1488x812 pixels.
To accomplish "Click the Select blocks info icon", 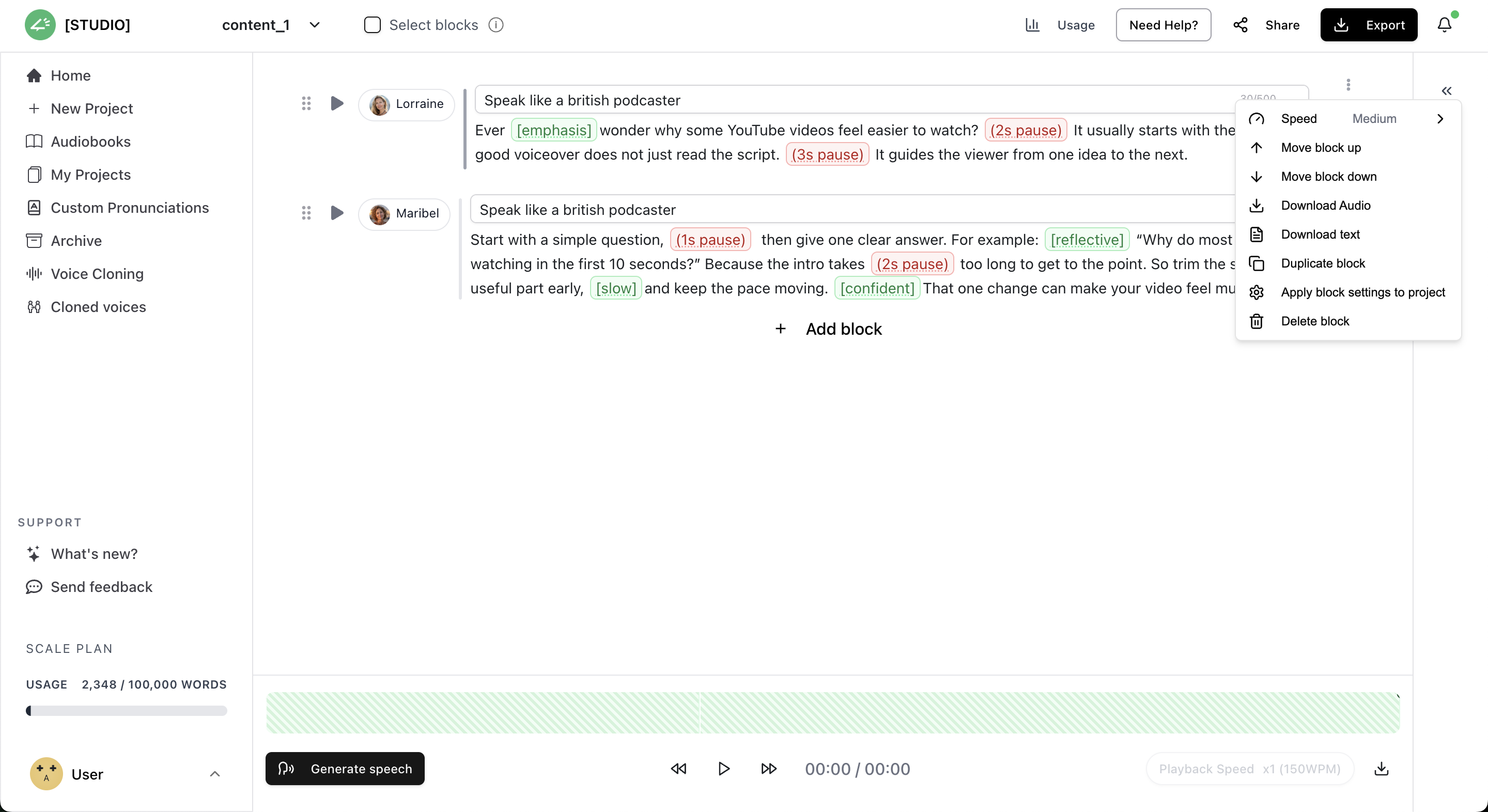I will 495,25.
